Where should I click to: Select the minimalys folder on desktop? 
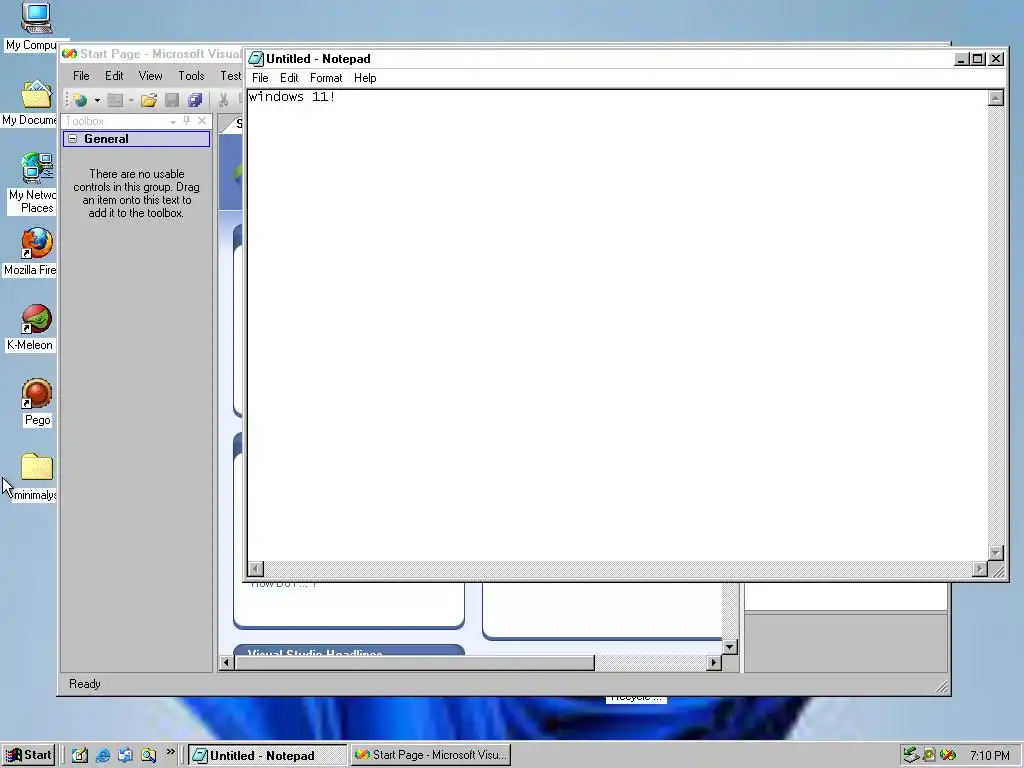point(36,477)
